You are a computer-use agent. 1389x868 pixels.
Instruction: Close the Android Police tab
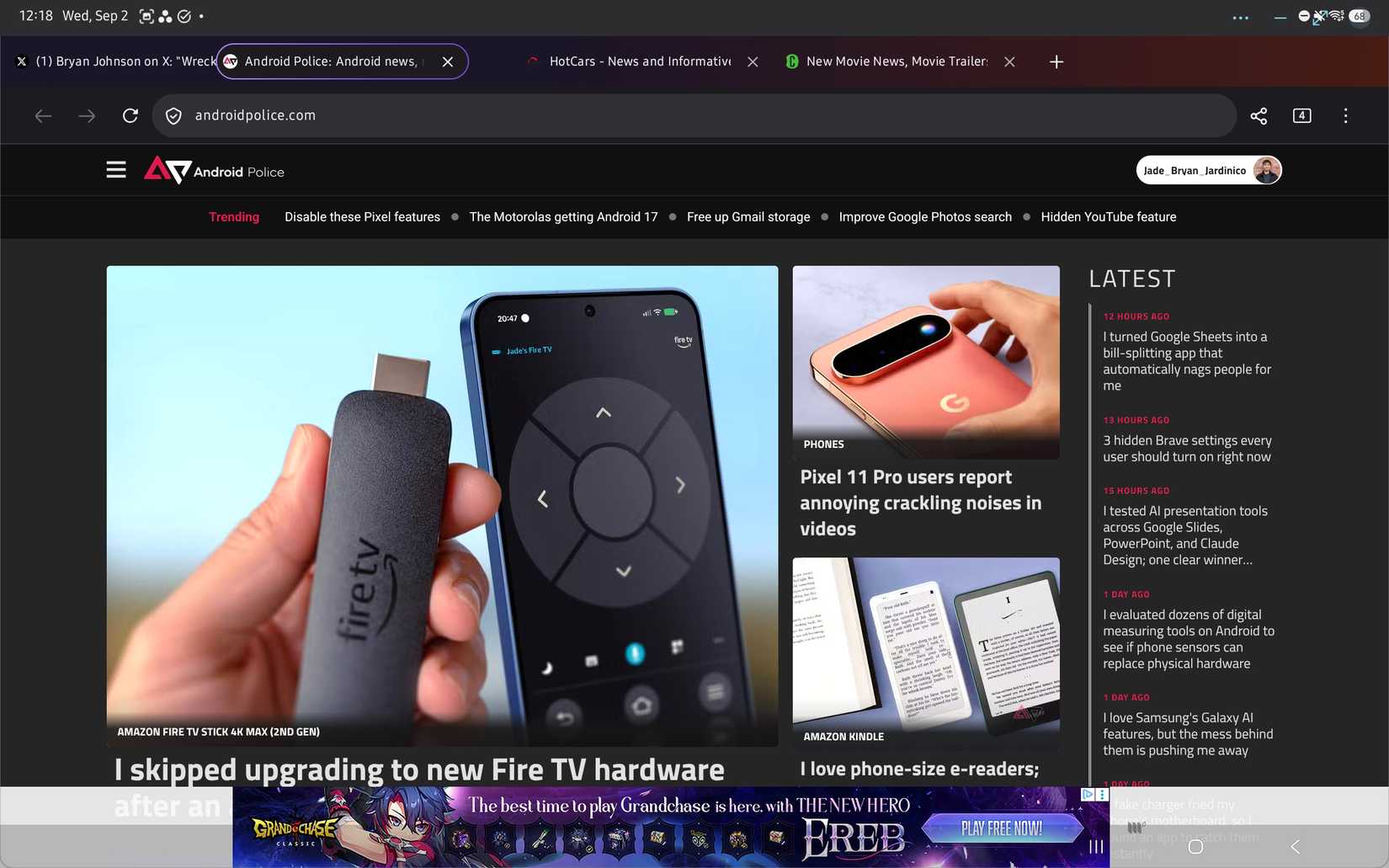click(x=448, y=61)
